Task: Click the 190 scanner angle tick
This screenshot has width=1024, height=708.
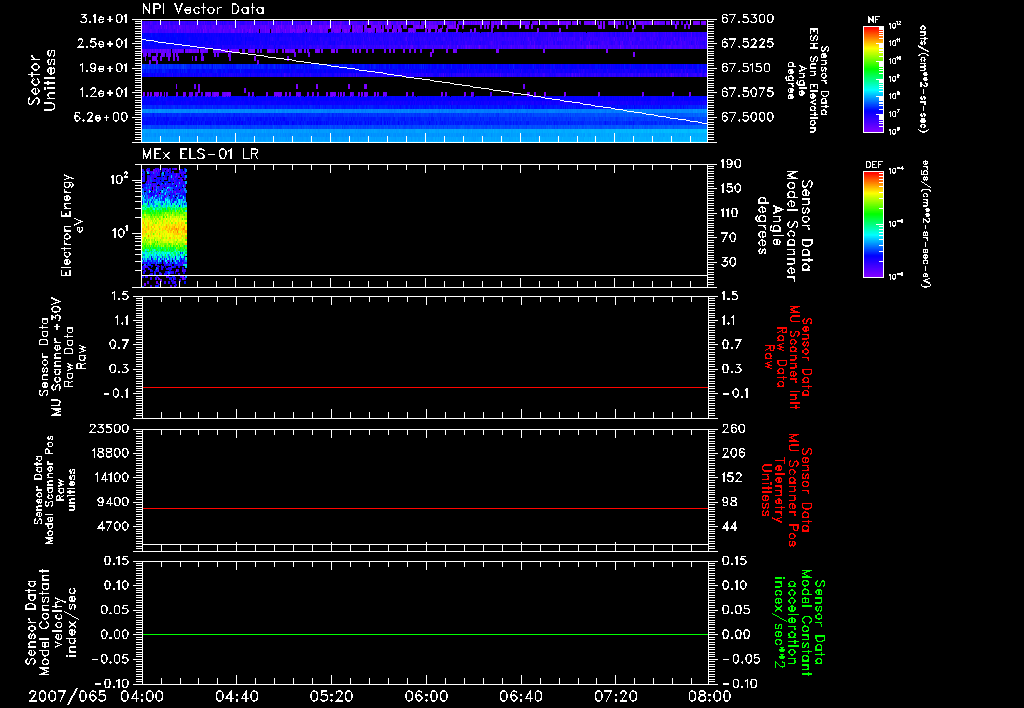Action: coord(731,164)
